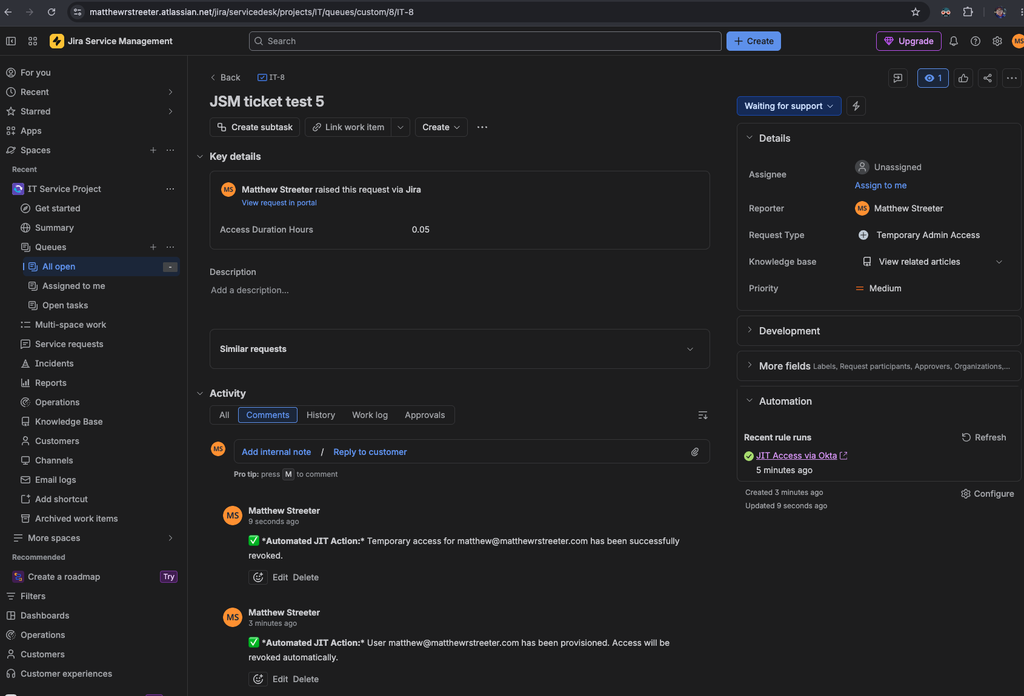This screenshot has width=1024, height=696.
Task: Click the blue Create button in header
Action: point(754,41)
